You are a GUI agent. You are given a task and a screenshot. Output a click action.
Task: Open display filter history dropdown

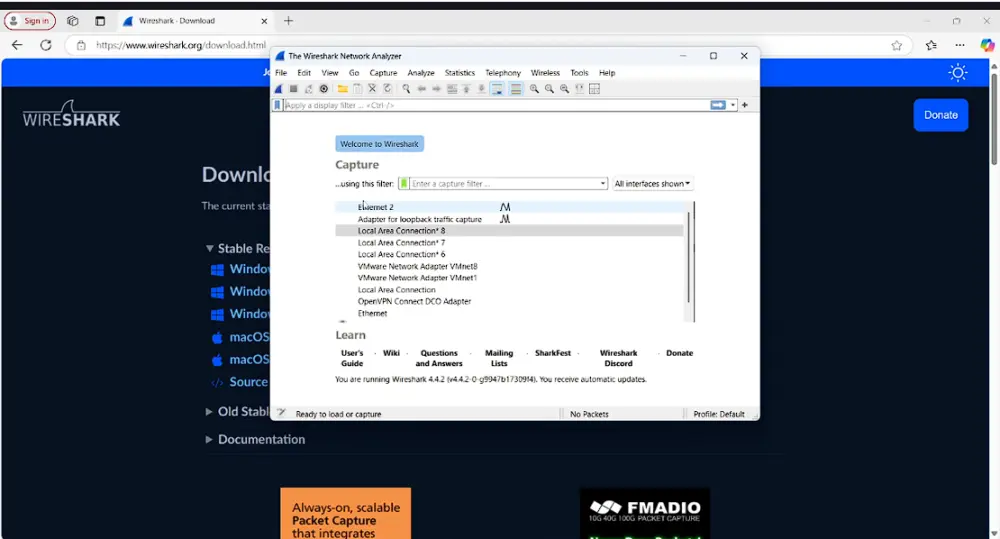(x=733, y=105)
